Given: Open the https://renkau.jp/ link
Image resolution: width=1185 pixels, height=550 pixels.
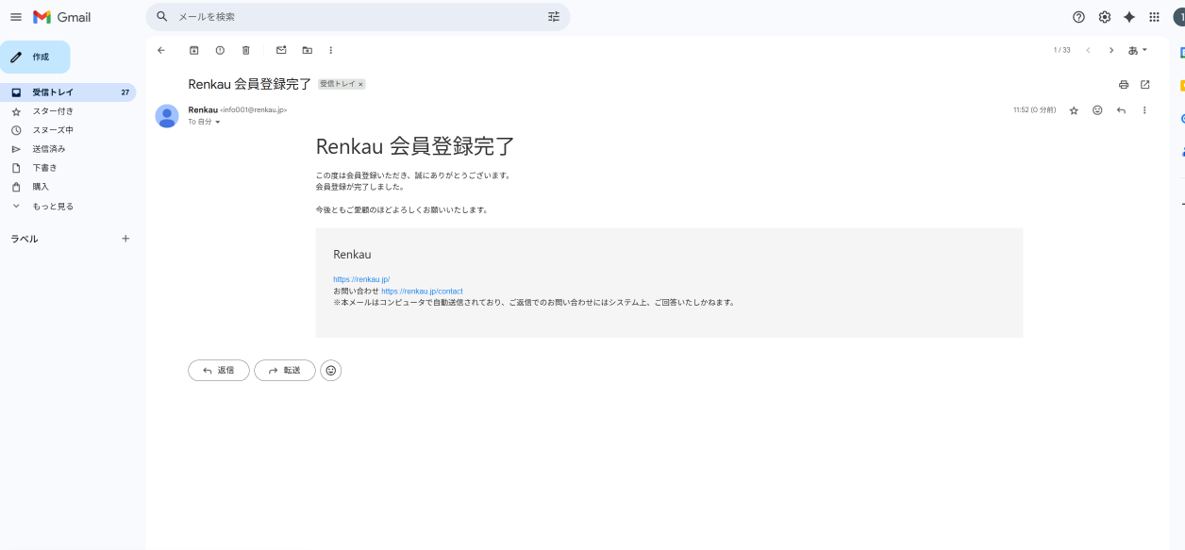Looking at the screenshot, I should [x=361, y=280].
